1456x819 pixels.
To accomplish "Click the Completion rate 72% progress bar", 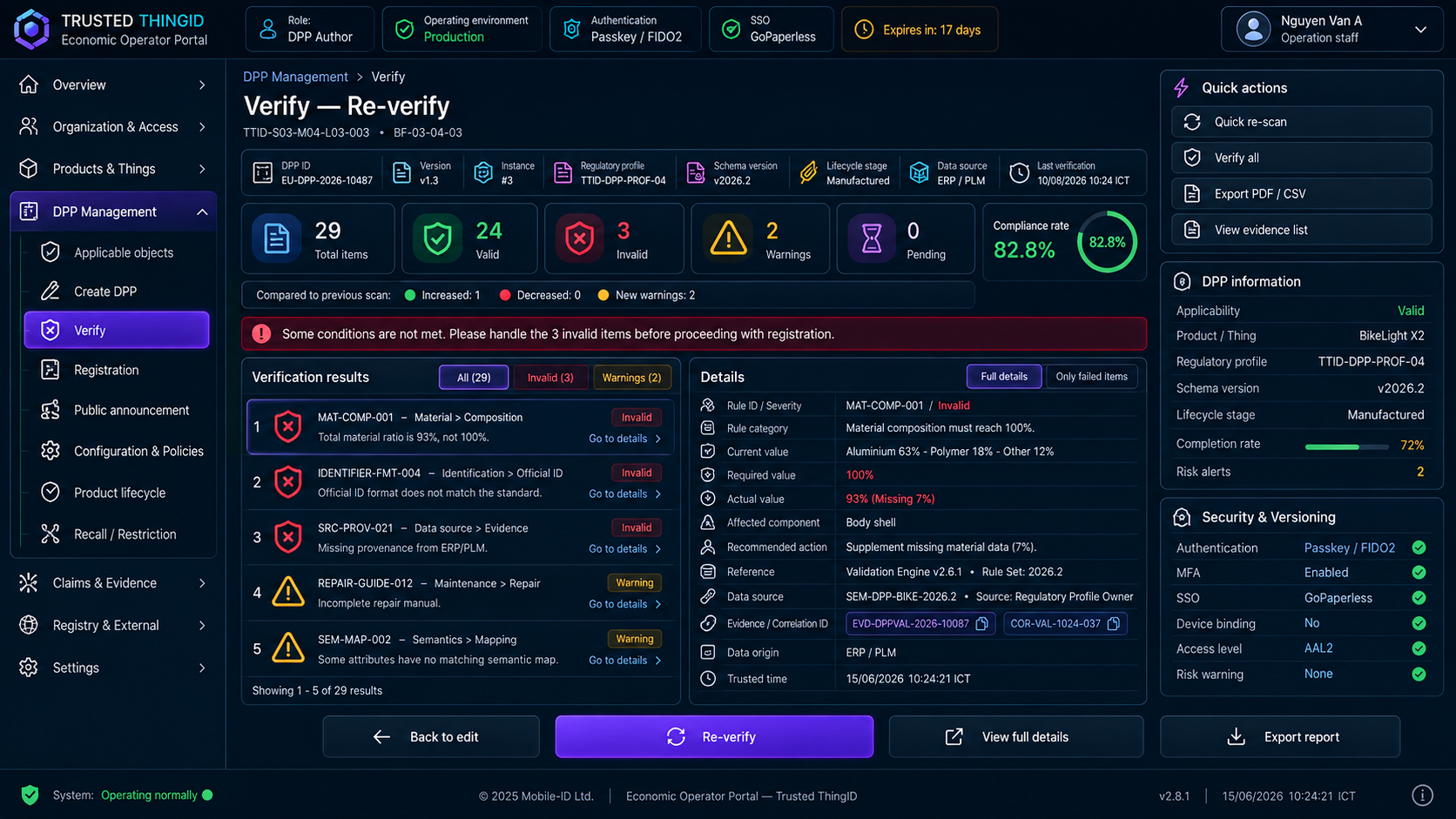I will click(x=1346, y=446).
